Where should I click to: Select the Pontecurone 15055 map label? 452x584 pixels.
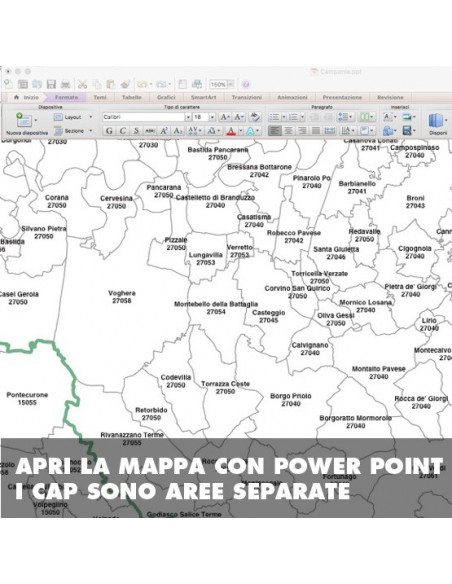27,399
